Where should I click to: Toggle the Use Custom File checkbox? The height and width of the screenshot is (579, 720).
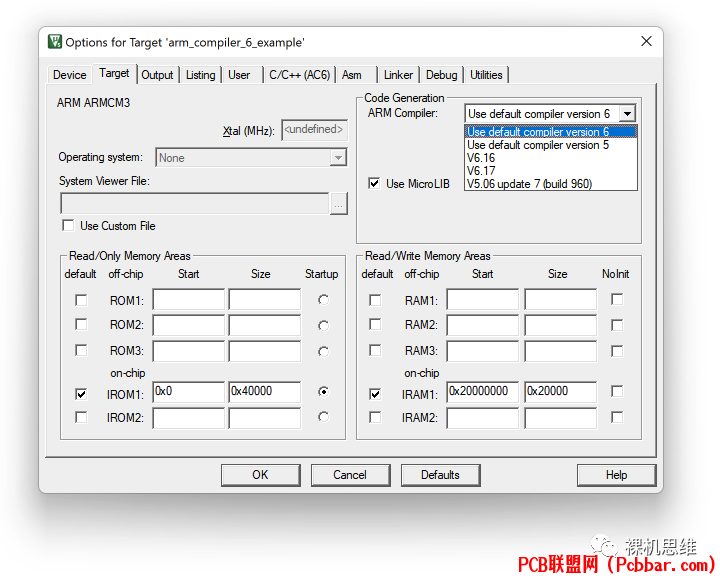tap(68, 225)
